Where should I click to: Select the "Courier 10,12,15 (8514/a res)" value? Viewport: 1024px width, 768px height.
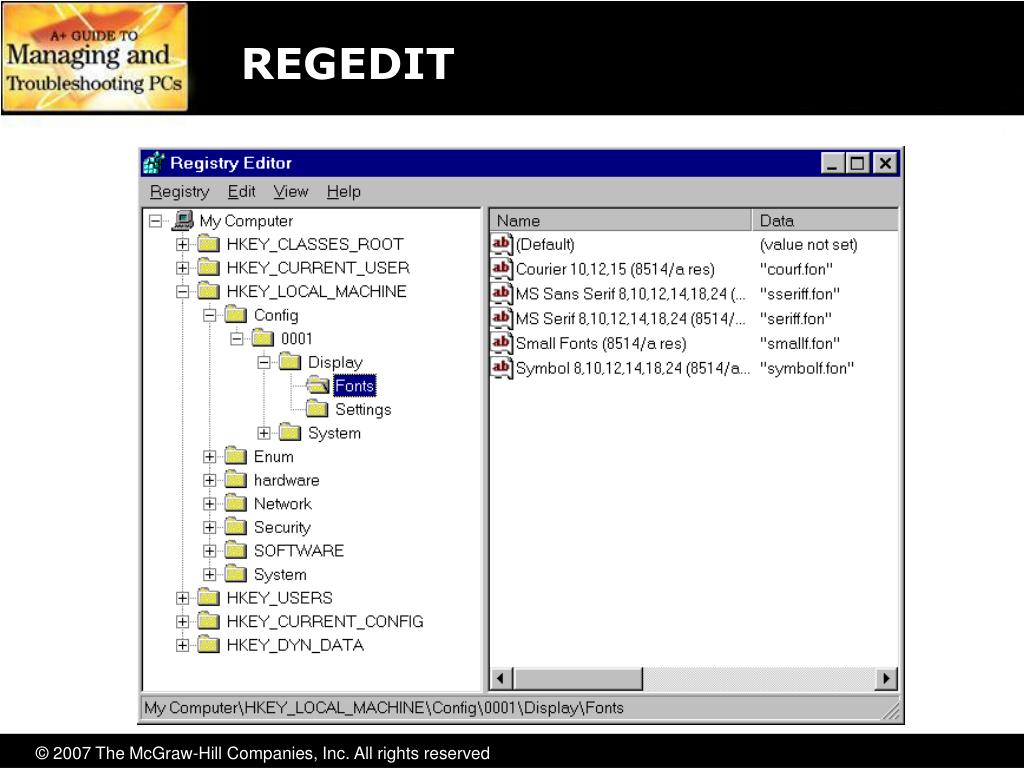(615, 269)
